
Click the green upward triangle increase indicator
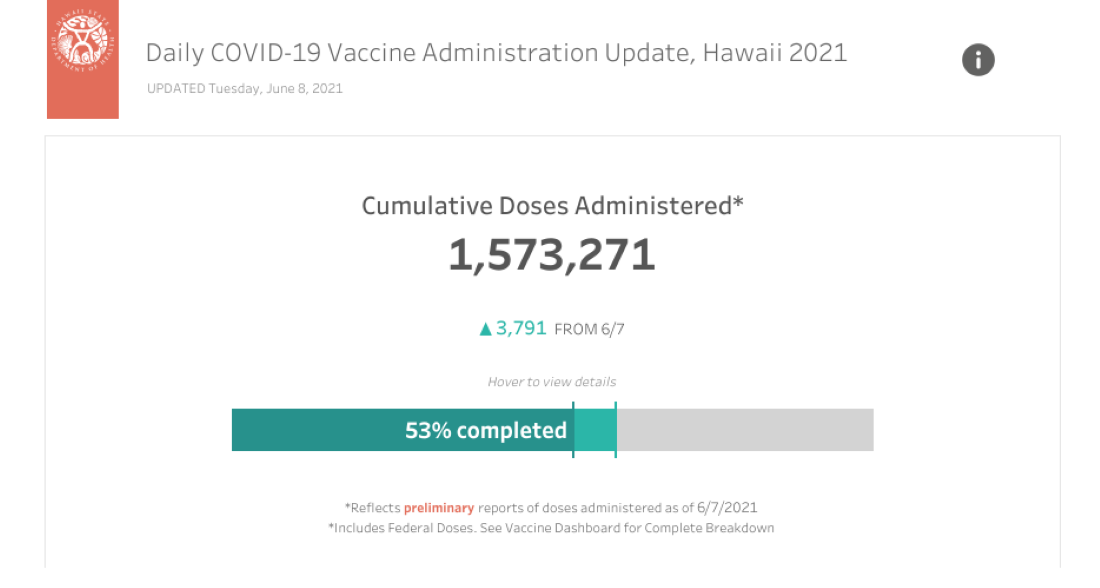(485, 329)
